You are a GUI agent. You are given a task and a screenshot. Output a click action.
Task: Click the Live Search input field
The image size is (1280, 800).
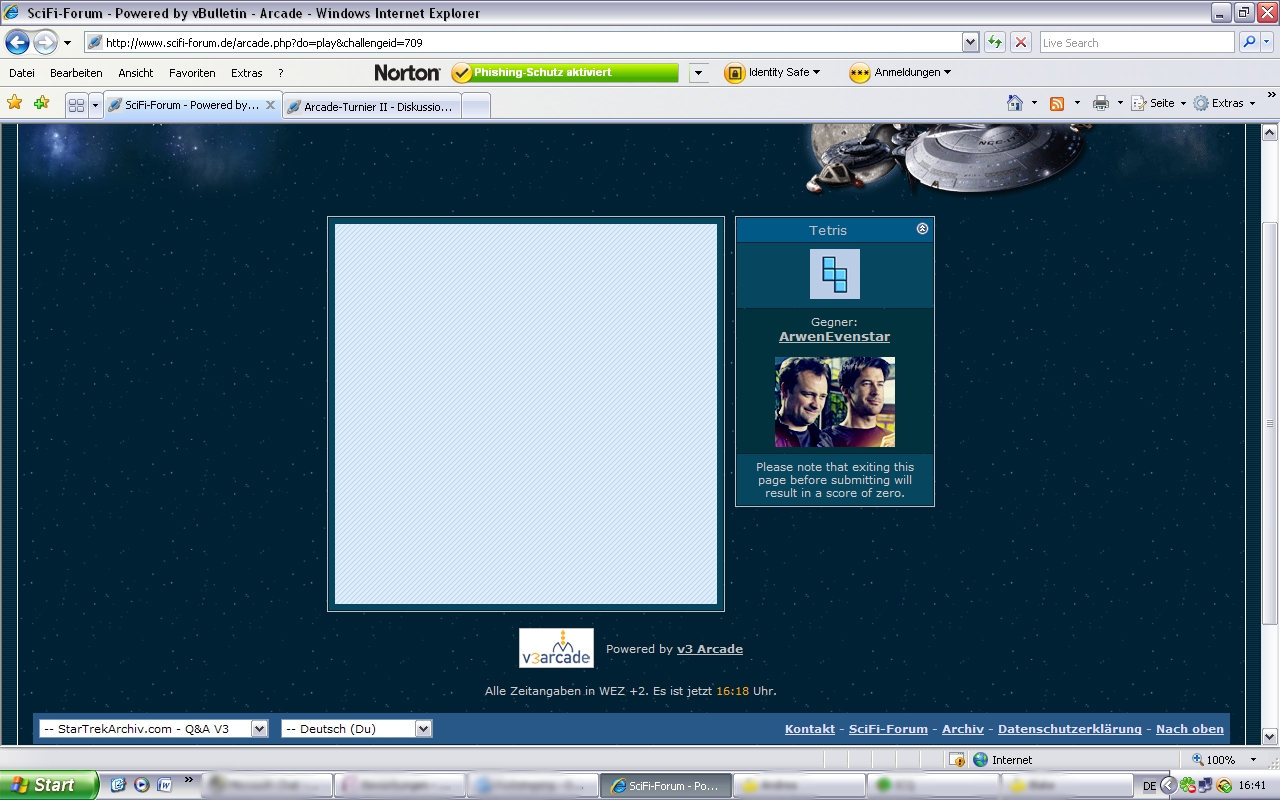click(x=1135, y=43)
